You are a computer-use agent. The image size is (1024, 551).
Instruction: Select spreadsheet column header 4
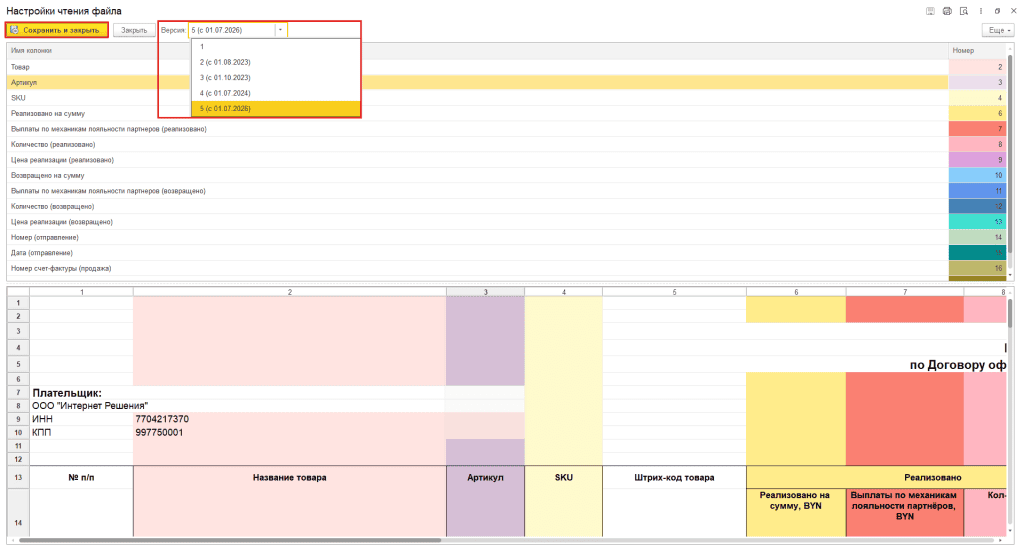[x=564, y=292]
